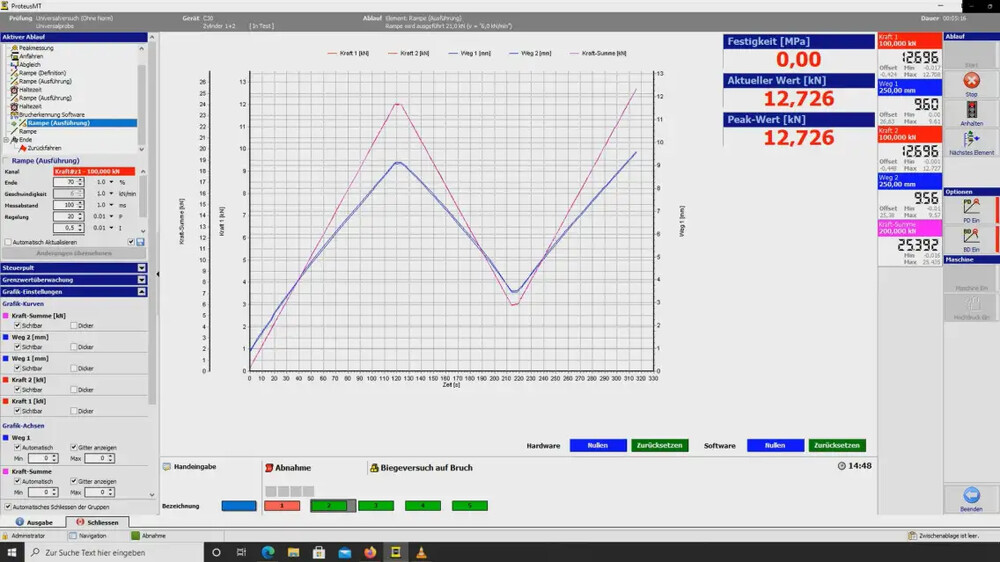Expand the Grenzwertüberwachung panel
The image size is (1000, 562).
coord(142,280)
